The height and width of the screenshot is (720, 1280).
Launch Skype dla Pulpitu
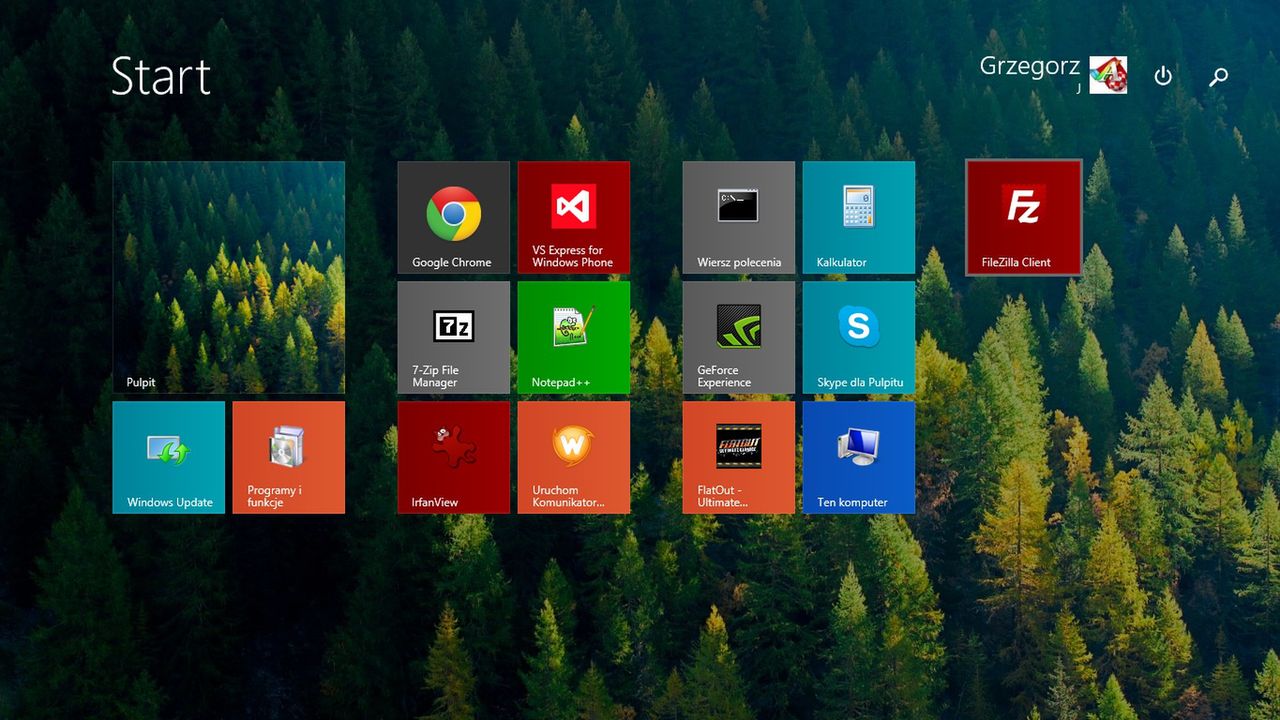click(x=858, y=337)
